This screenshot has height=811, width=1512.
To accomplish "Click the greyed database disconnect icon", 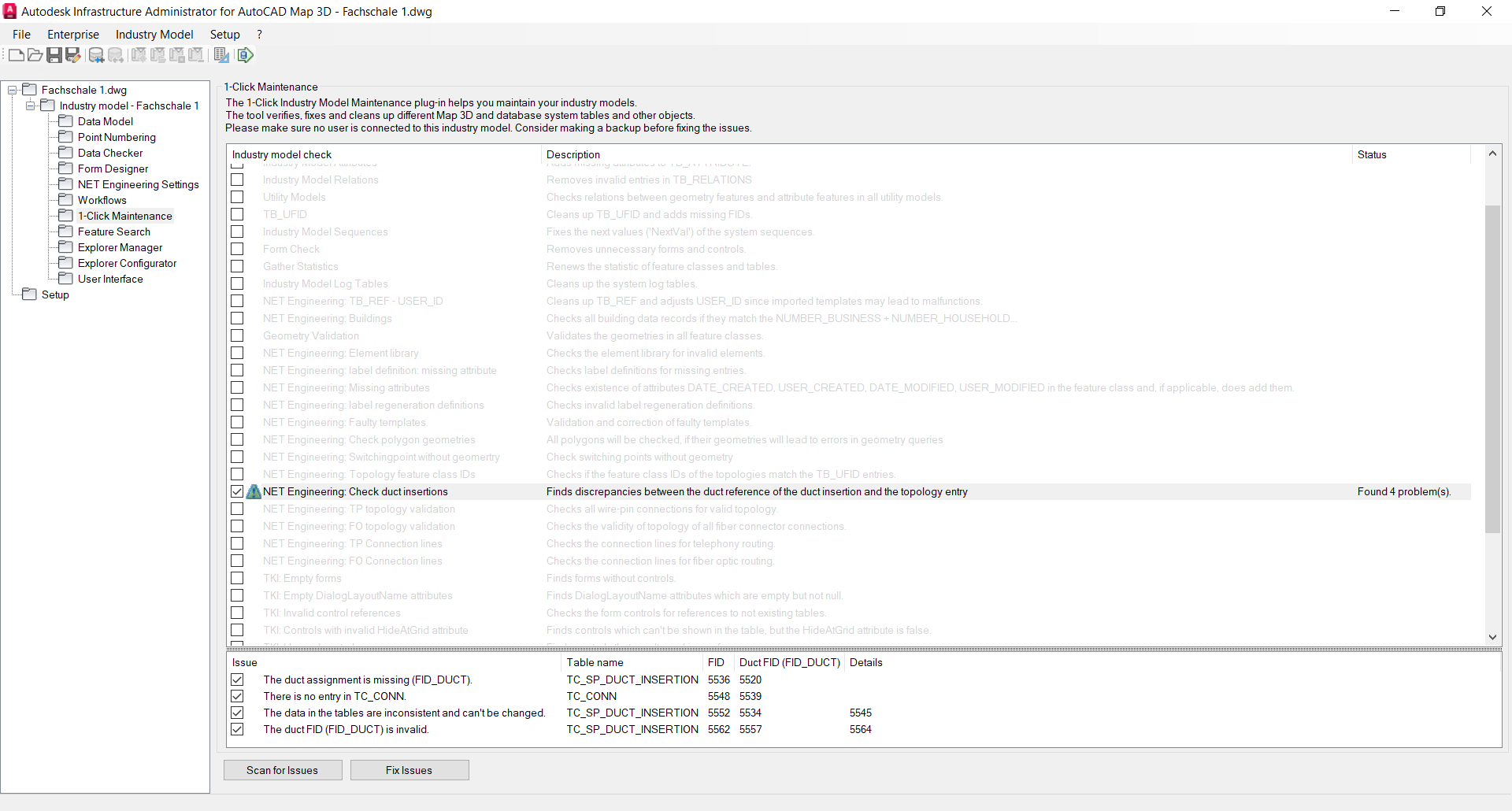I will (116, 55).
